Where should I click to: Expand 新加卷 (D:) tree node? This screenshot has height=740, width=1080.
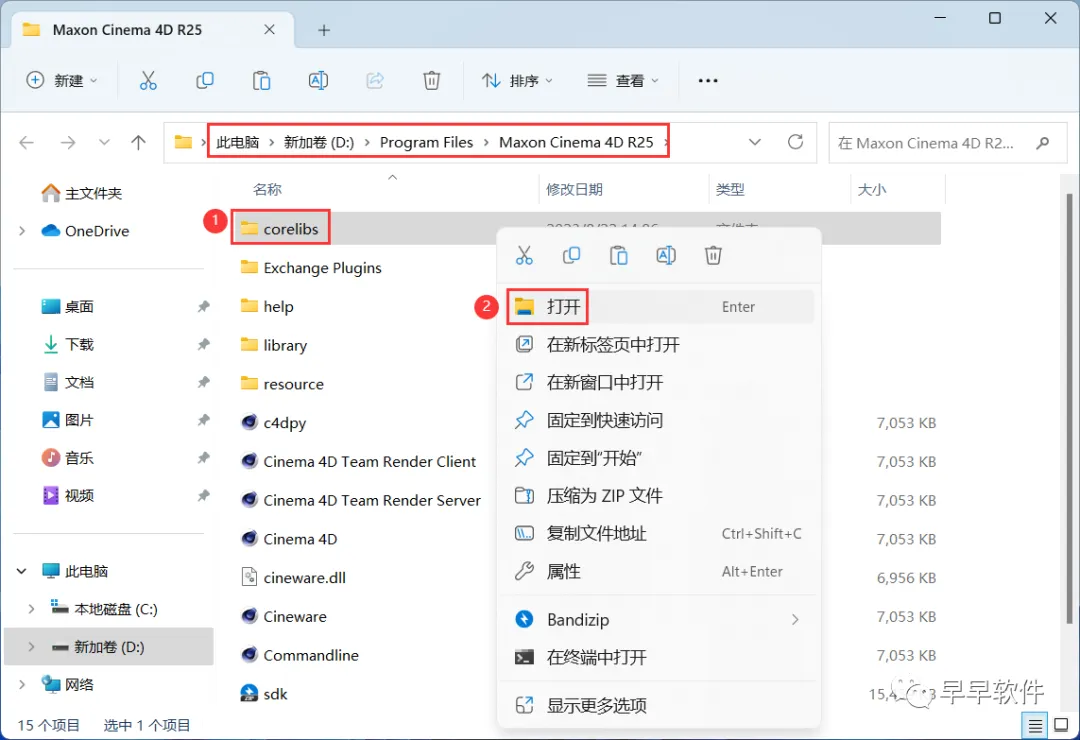click(31, 647)
